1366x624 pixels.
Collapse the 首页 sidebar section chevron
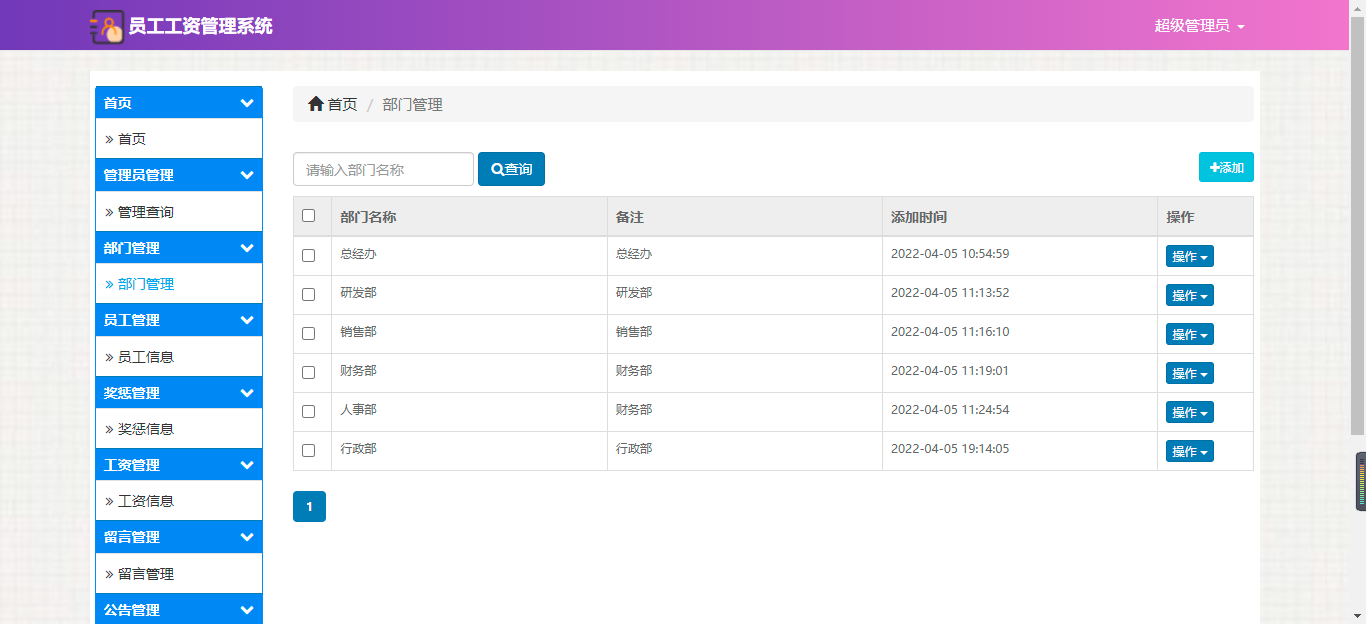pos(247,103)
